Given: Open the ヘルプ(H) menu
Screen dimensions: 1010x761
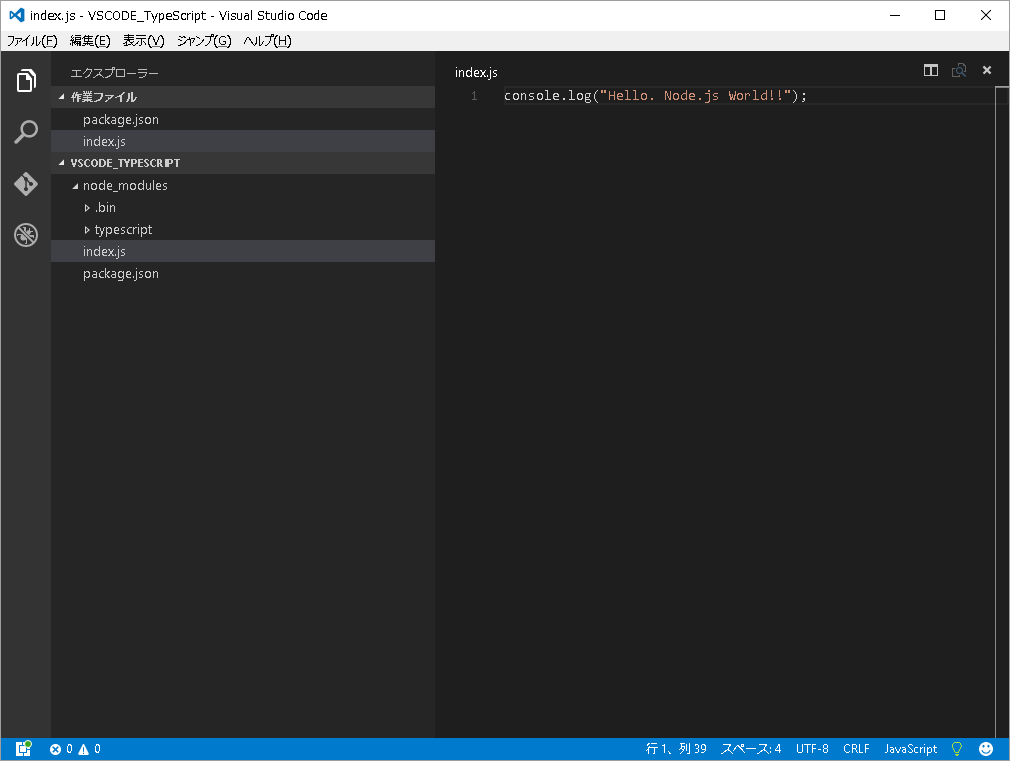Looking at the screenshot, I should tap(267, 41).
